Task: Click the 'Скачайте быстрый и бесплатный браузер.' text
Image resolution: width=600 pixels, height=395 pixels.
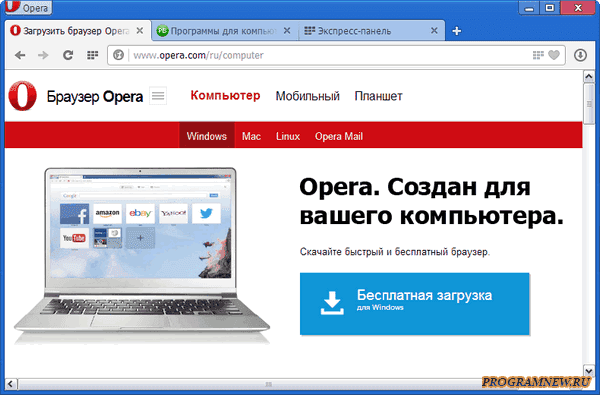Action: pyautogui.click(x=395, y=252)
